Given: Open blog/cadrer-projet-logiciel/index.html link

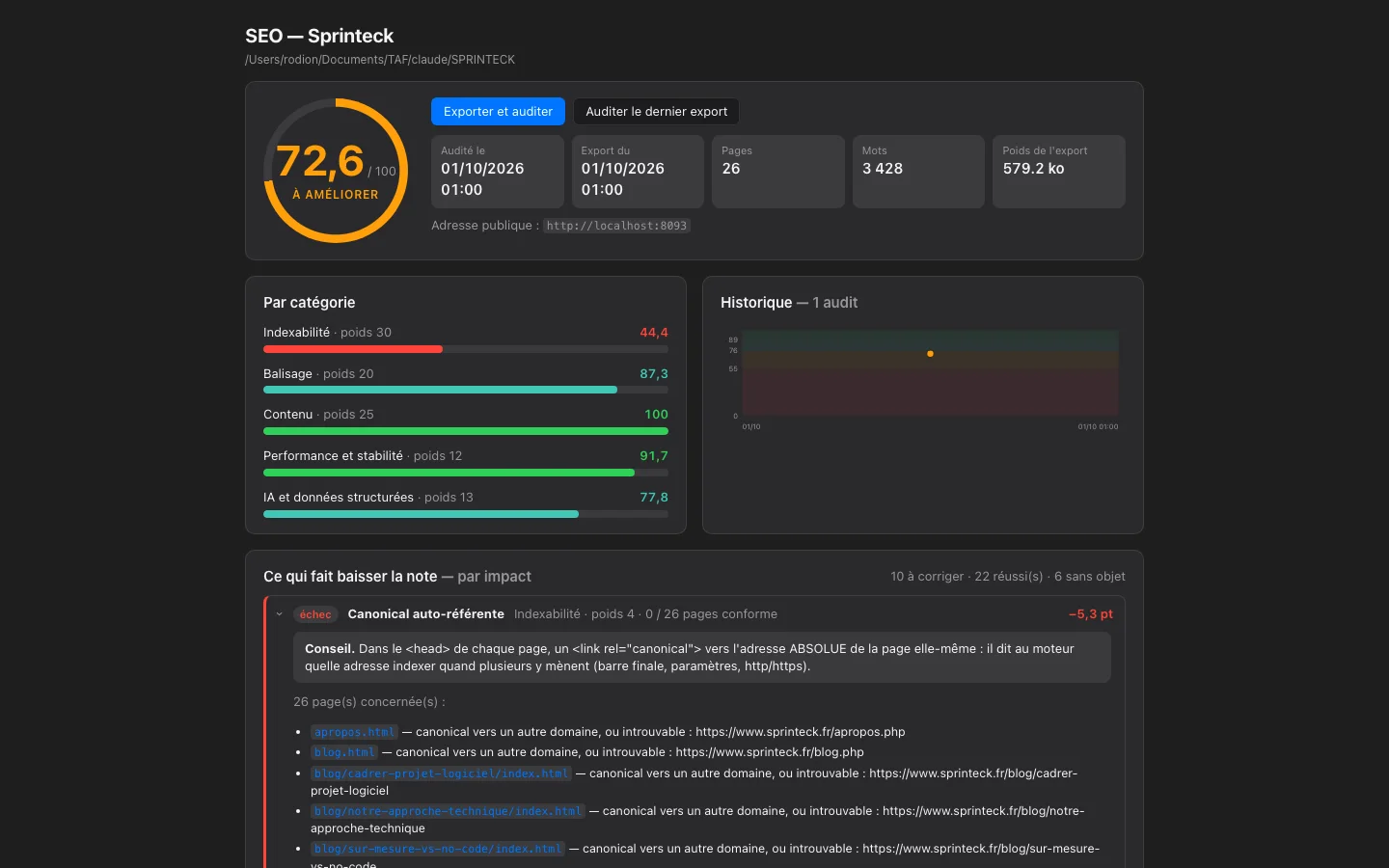Looking at the screenshot, I should (441, 773).
